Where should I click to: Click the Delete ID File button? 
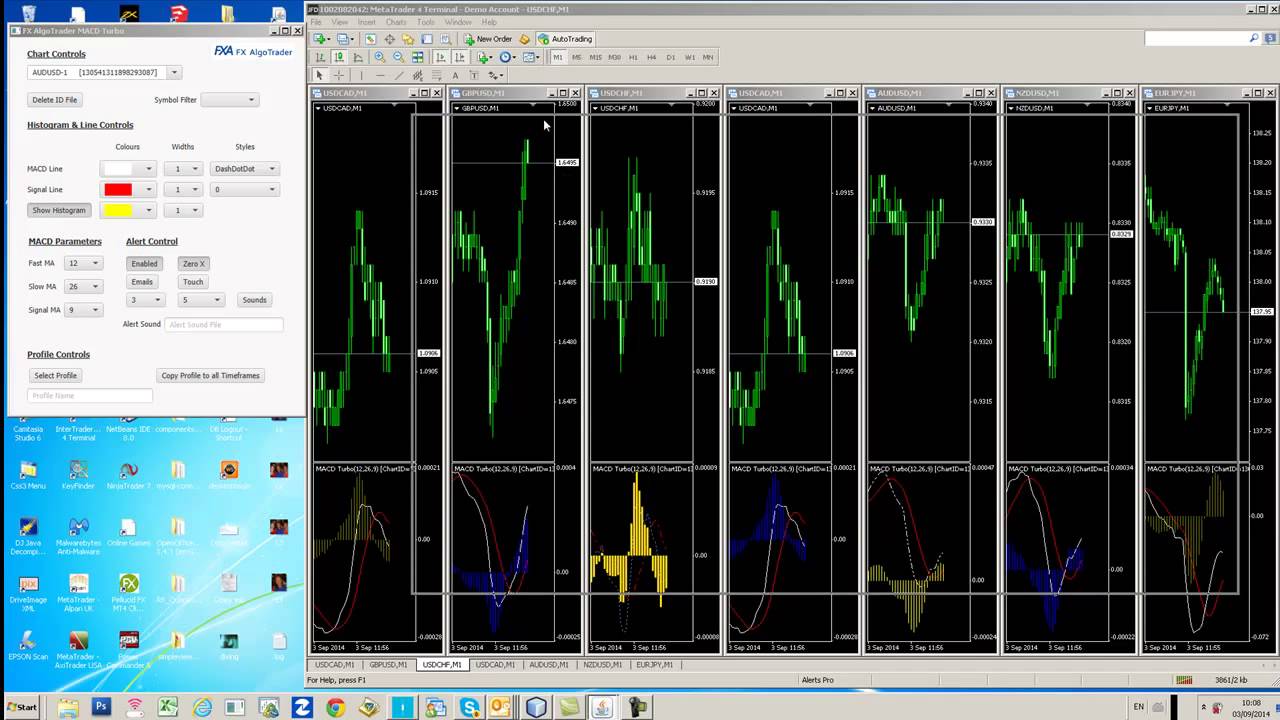[54, 99]
